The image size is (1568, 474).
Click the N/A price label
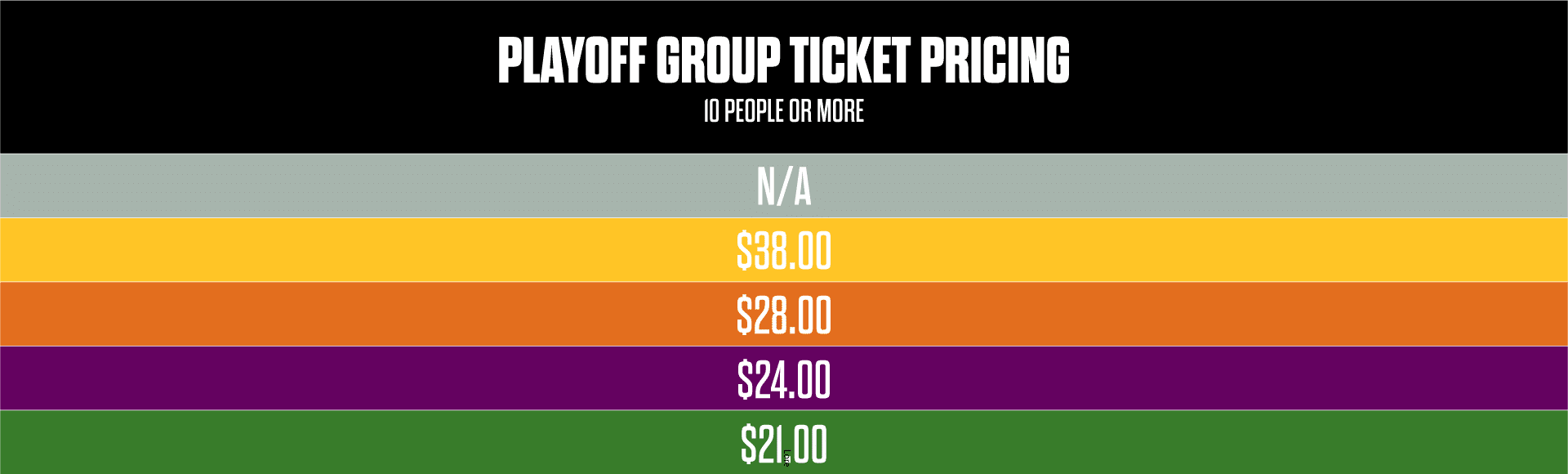(783, 187)
